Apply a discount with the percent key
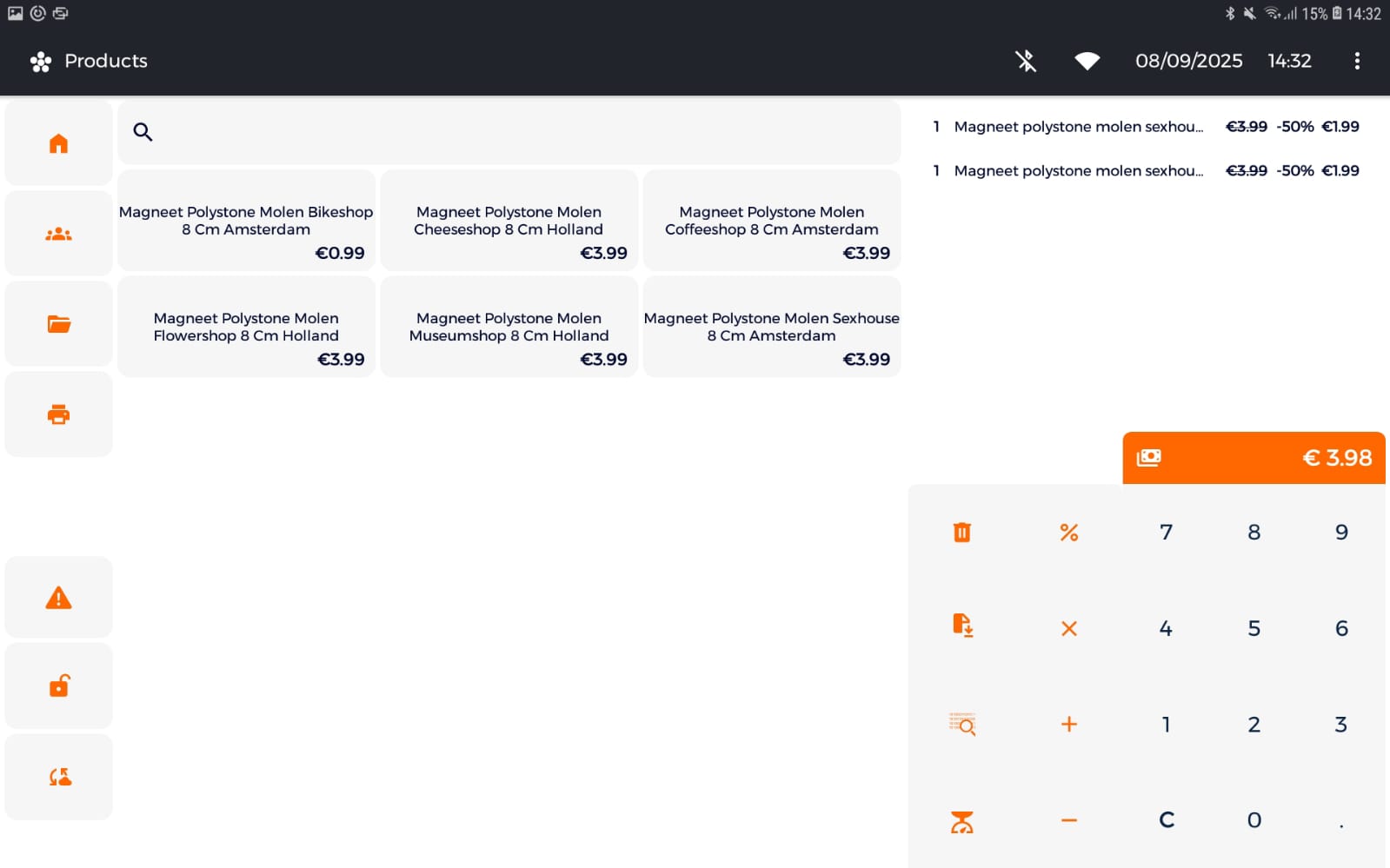The height and width of the screenshot is (868, 1390). point(1069,532)
